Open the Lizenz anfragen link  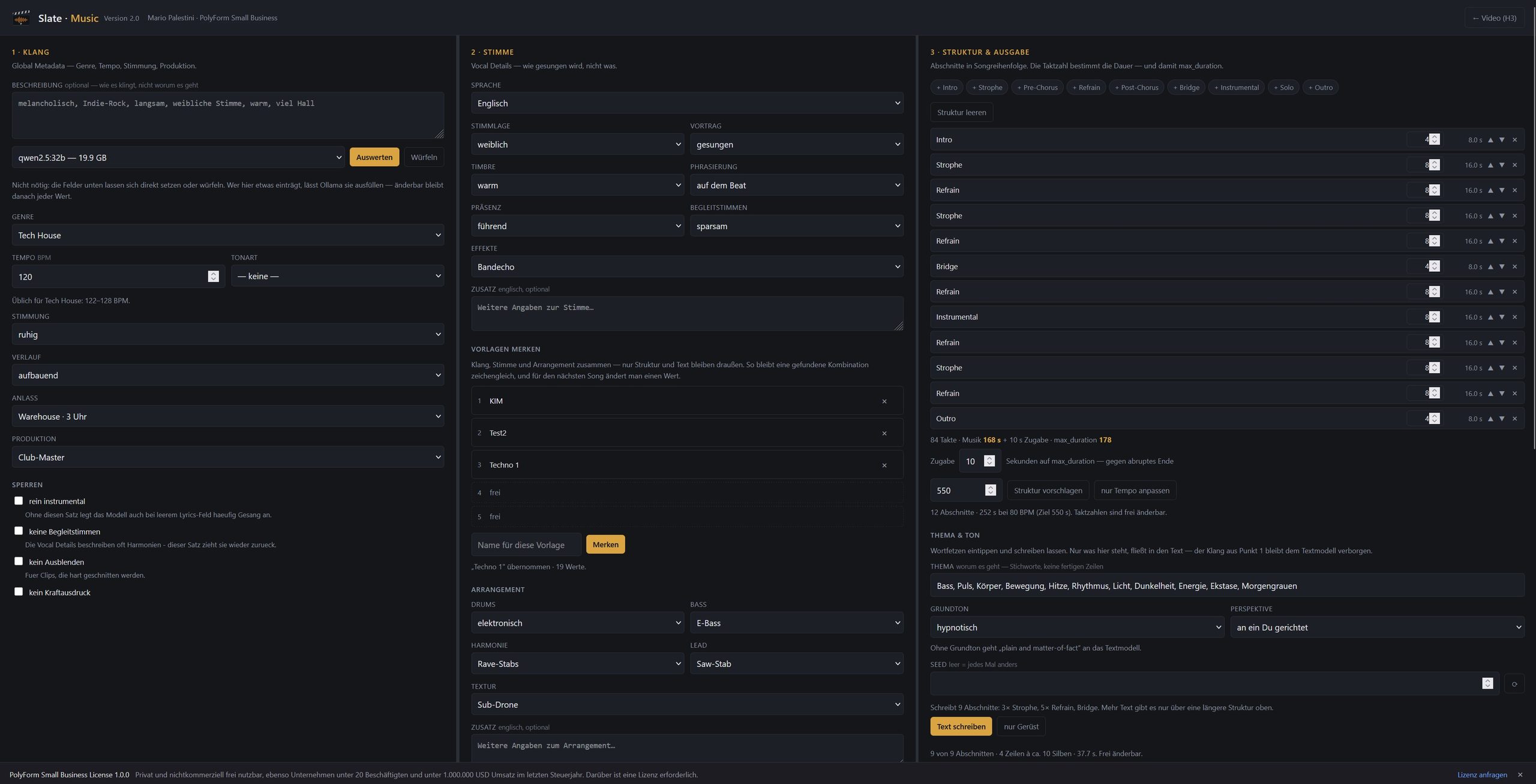[x=1482, y=775]
